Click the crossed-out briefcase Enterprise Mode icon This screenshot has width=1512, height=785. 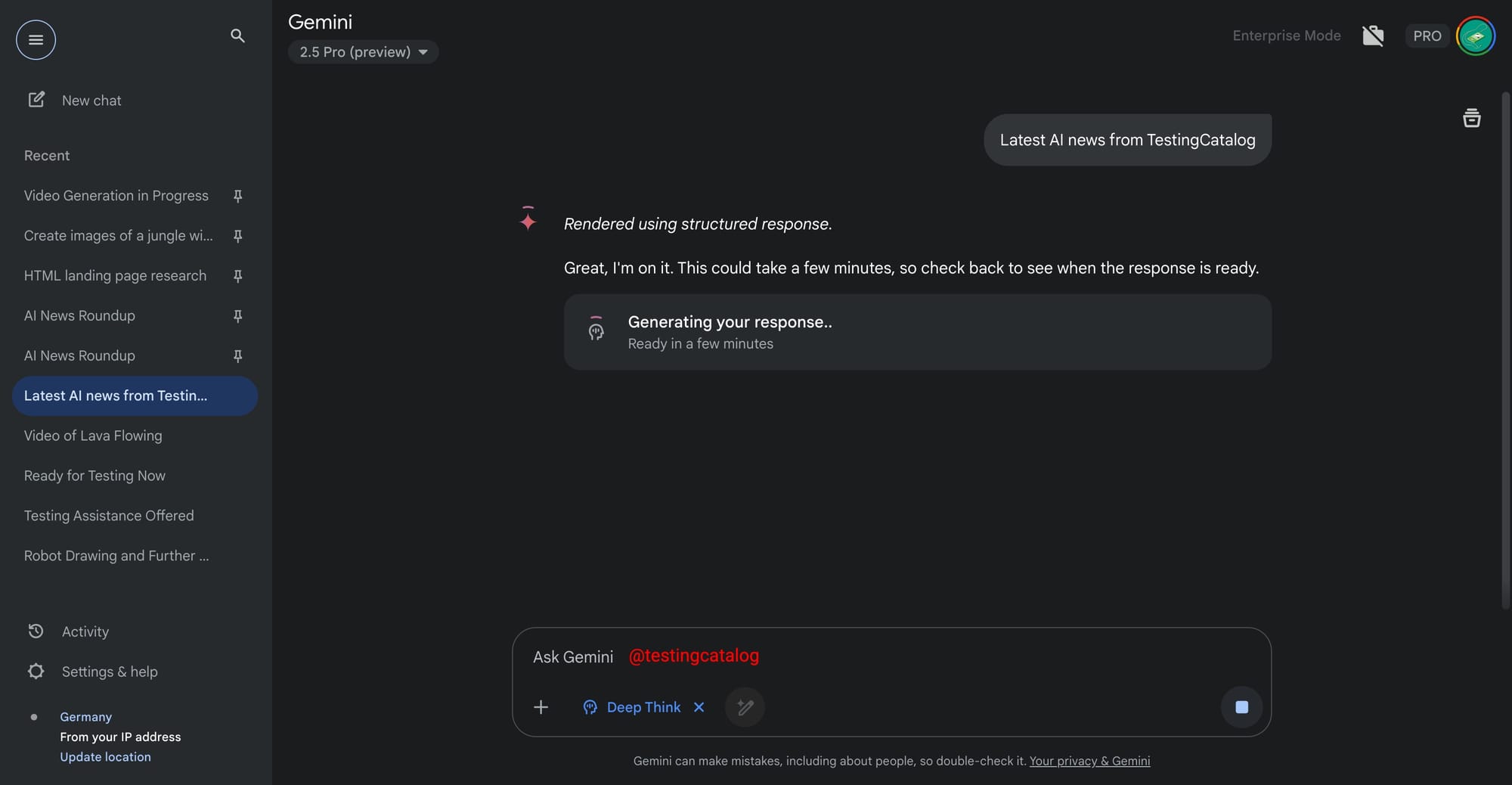point(1372,36)
